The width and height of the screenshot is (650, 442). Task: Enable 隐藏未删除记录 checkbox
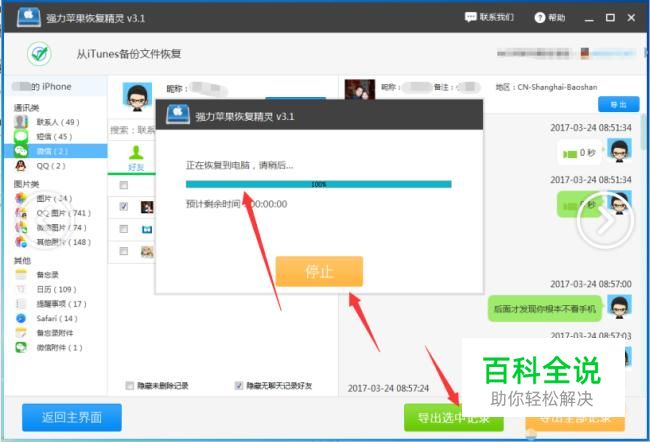(130, 386)
